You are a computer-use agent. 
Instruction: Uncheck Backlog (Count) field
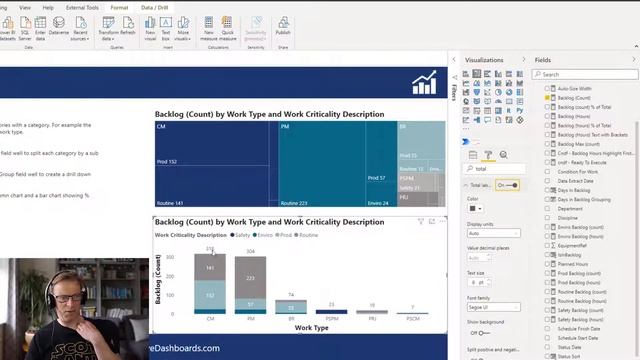[x=547, y=98]
